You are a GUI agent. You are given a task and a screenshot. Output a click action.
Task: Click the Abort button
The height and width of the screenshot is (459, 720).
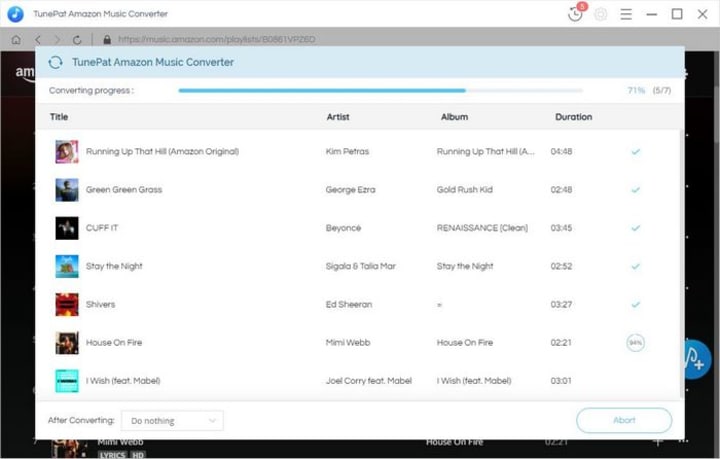click(x=624, y=420)
